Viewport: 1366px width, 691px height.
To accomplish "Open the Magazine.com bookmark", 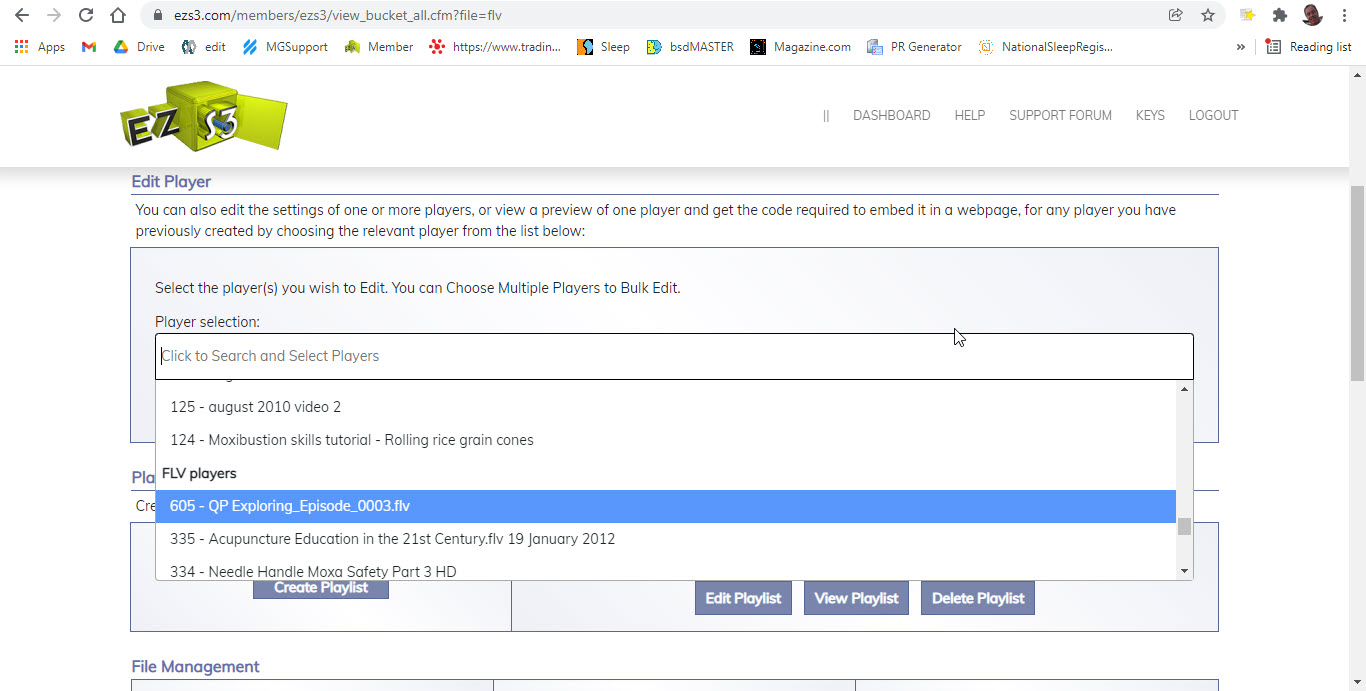I will click(801, 47).
